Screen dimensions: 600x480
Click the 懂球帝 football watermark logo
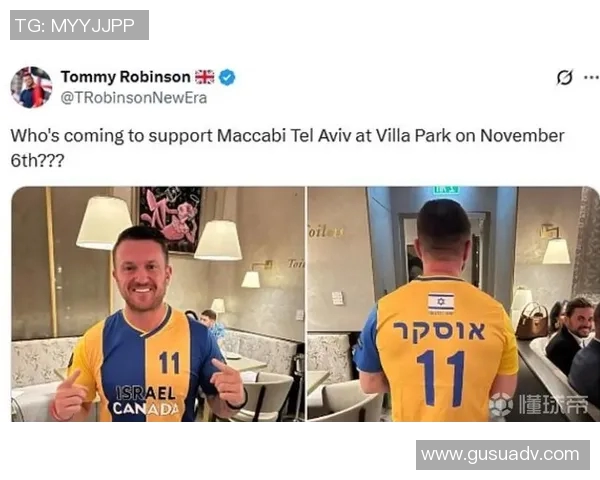pos(539,404)
